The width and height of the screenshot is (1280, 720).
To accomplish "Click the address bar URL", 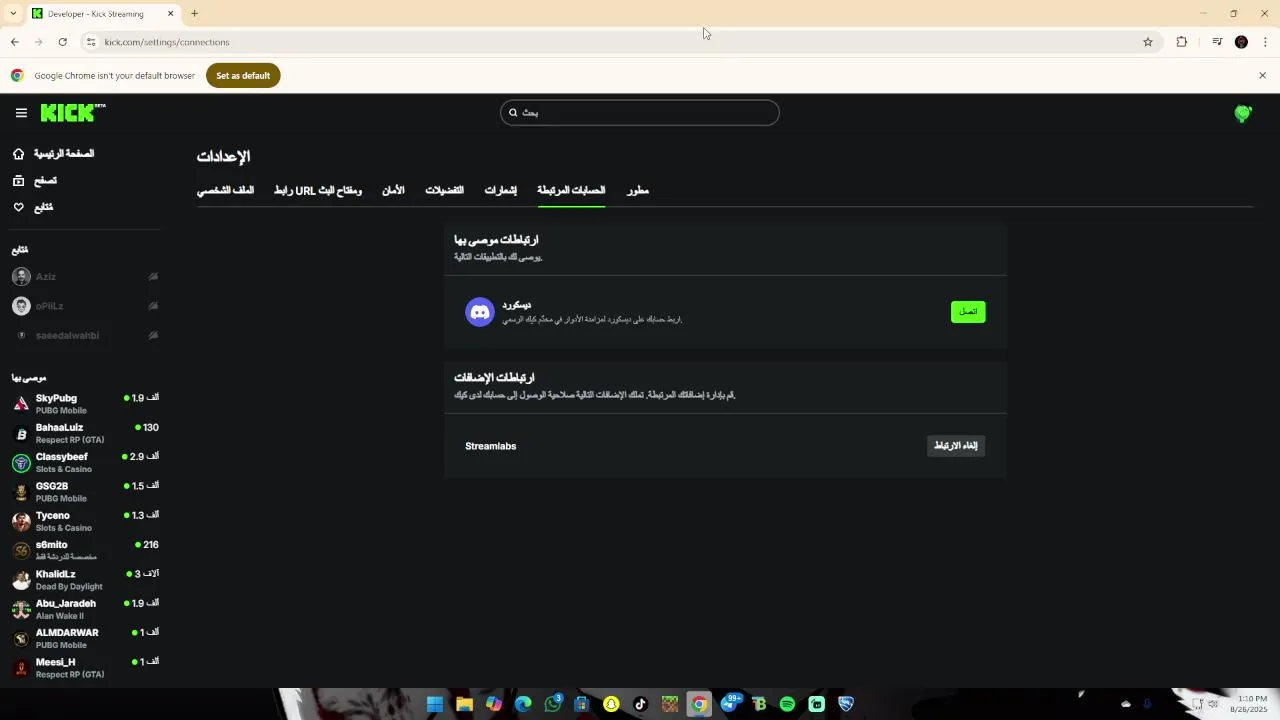I will point(167,42).
